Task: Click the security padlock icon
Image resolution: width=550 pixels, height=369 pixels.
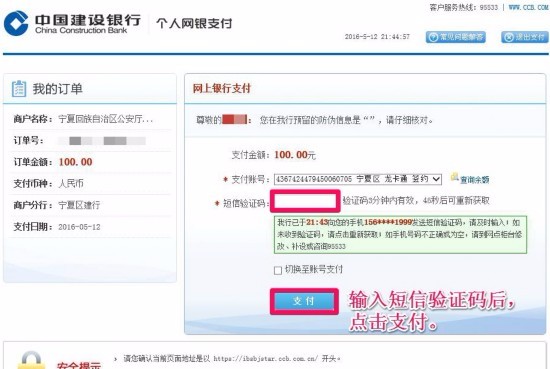Action: 31,360
